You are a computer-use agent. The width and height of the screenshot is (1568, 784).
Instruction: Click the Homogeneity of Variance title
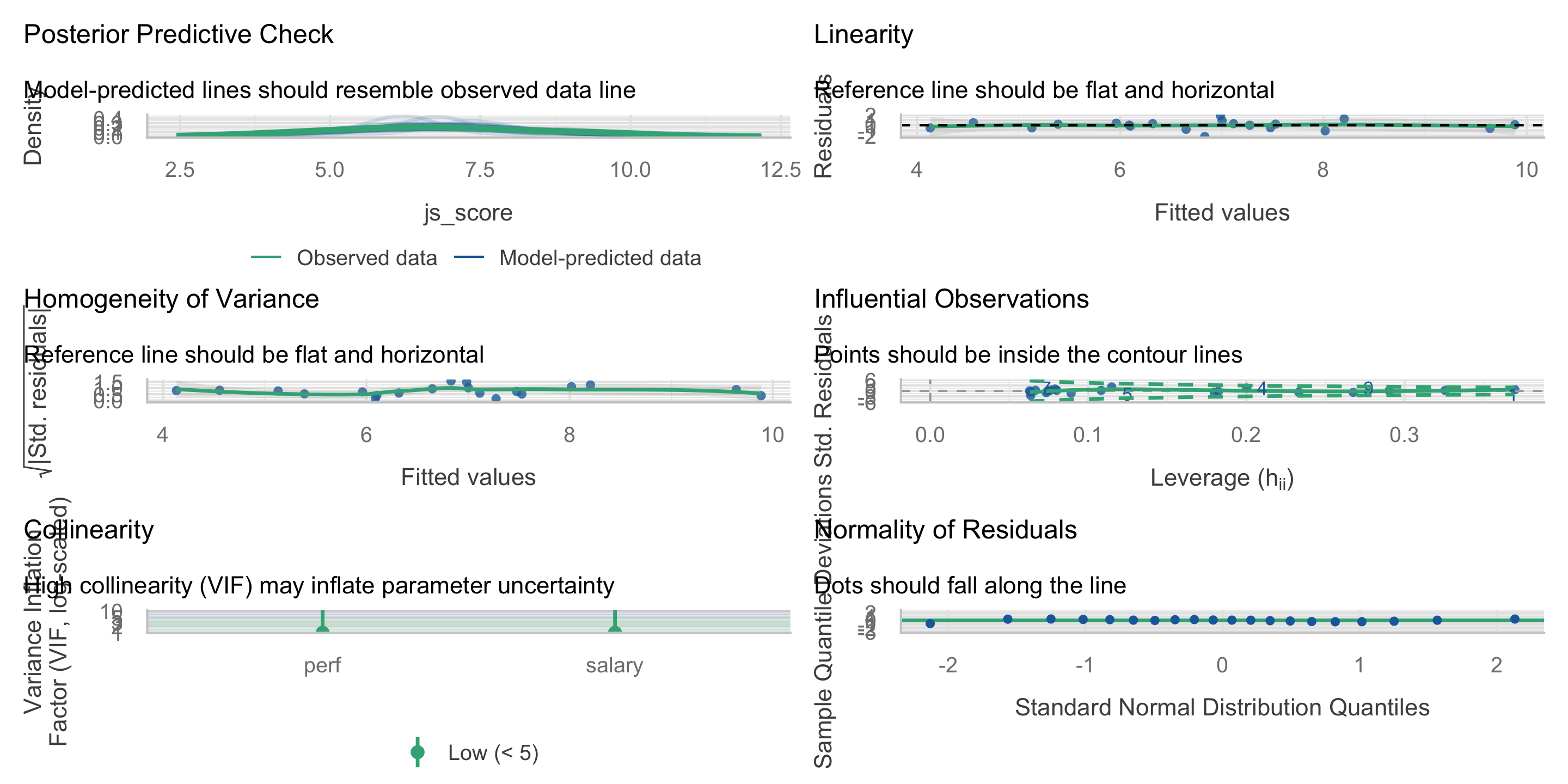pyautogui.click(x=171, y=299)
